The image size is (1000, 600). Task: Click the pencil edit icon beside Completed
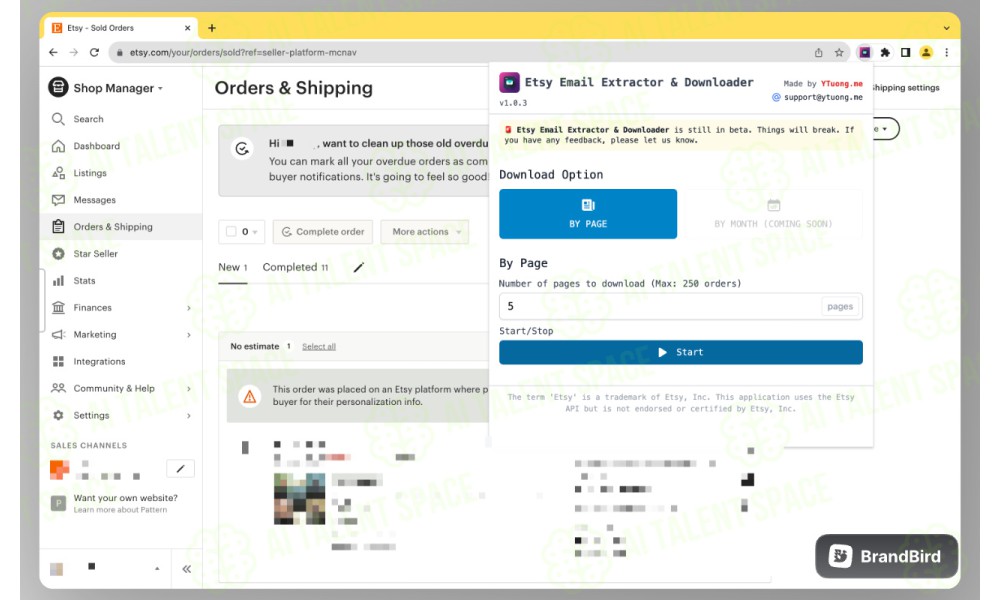[x=358, y=267]
